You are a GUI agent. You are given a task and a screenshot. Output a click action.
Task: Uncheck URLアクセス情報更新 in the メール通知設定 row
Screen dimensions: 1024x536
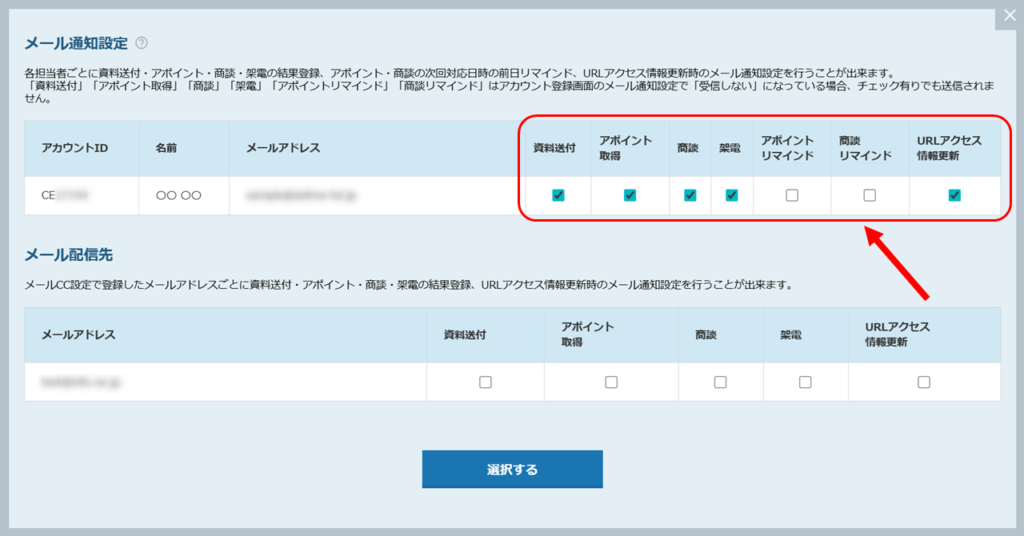pyautogui.click(x=954, y=195)
